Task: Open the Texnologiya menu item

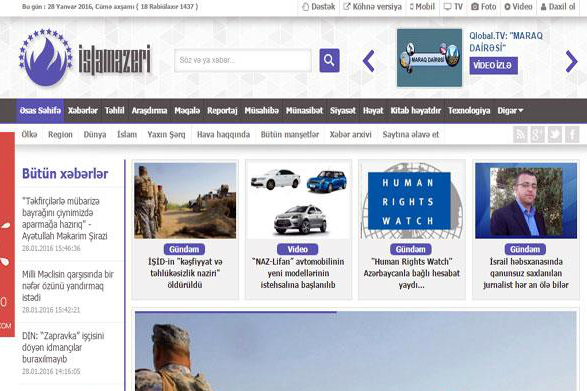Action: (x=469, y=110)
